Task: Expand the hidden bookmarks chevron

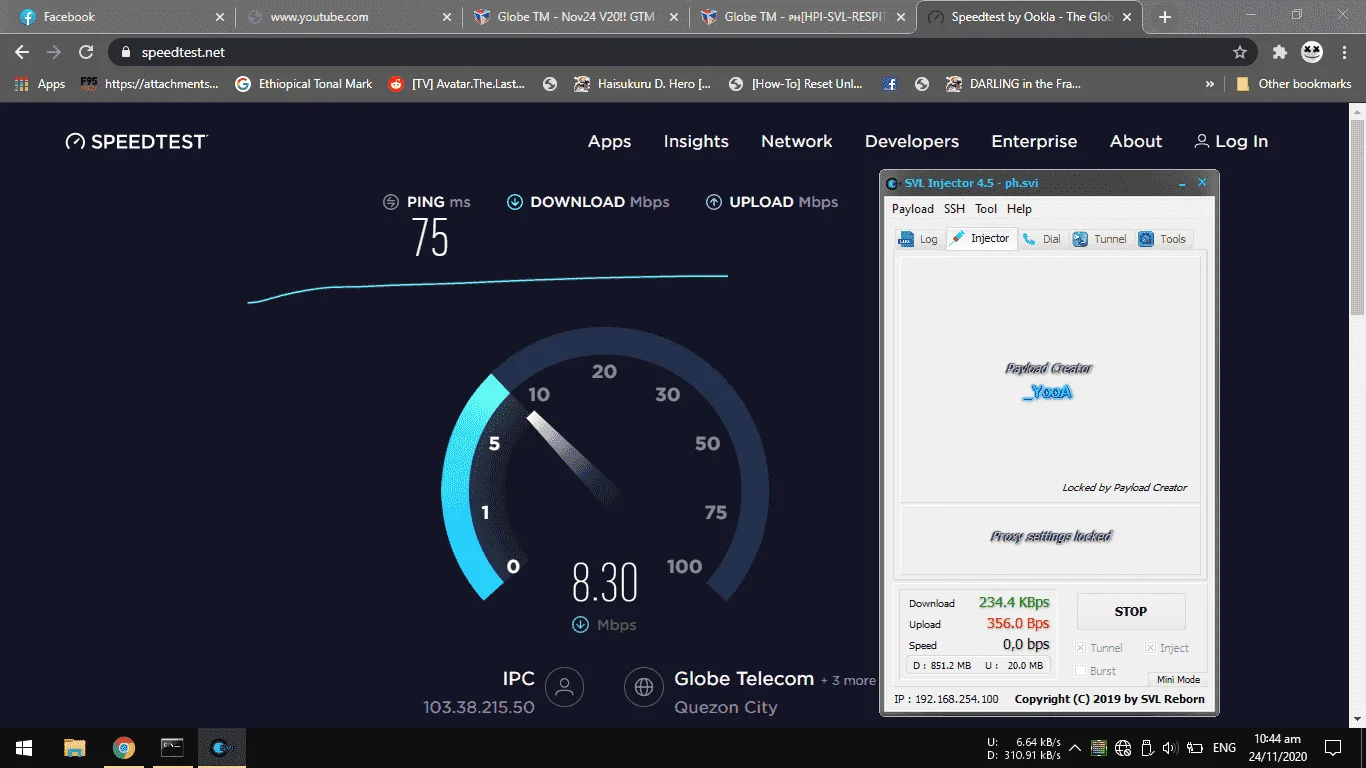Action: pyautogui.click(x=1210, y=84)
